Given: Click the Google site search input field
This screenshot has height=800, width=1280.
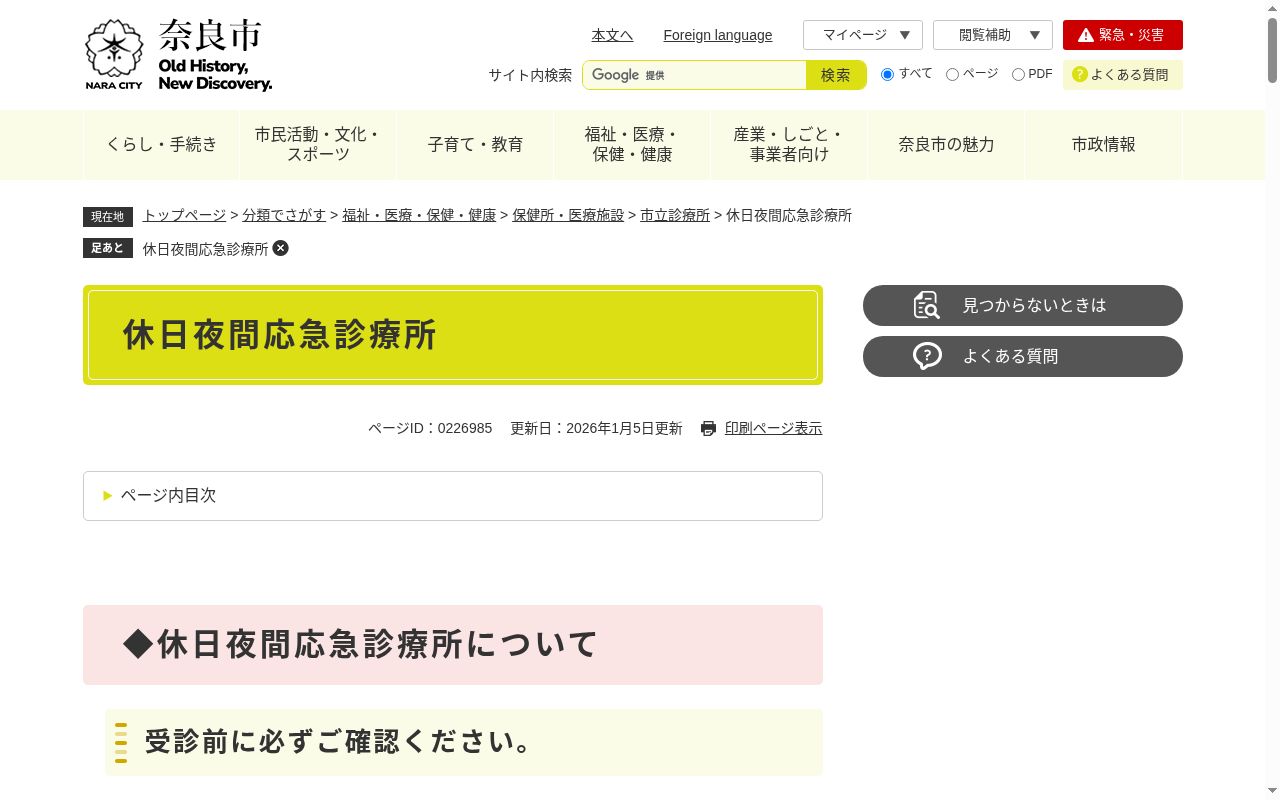Looking at the screenshot, I should click(694, 75).
